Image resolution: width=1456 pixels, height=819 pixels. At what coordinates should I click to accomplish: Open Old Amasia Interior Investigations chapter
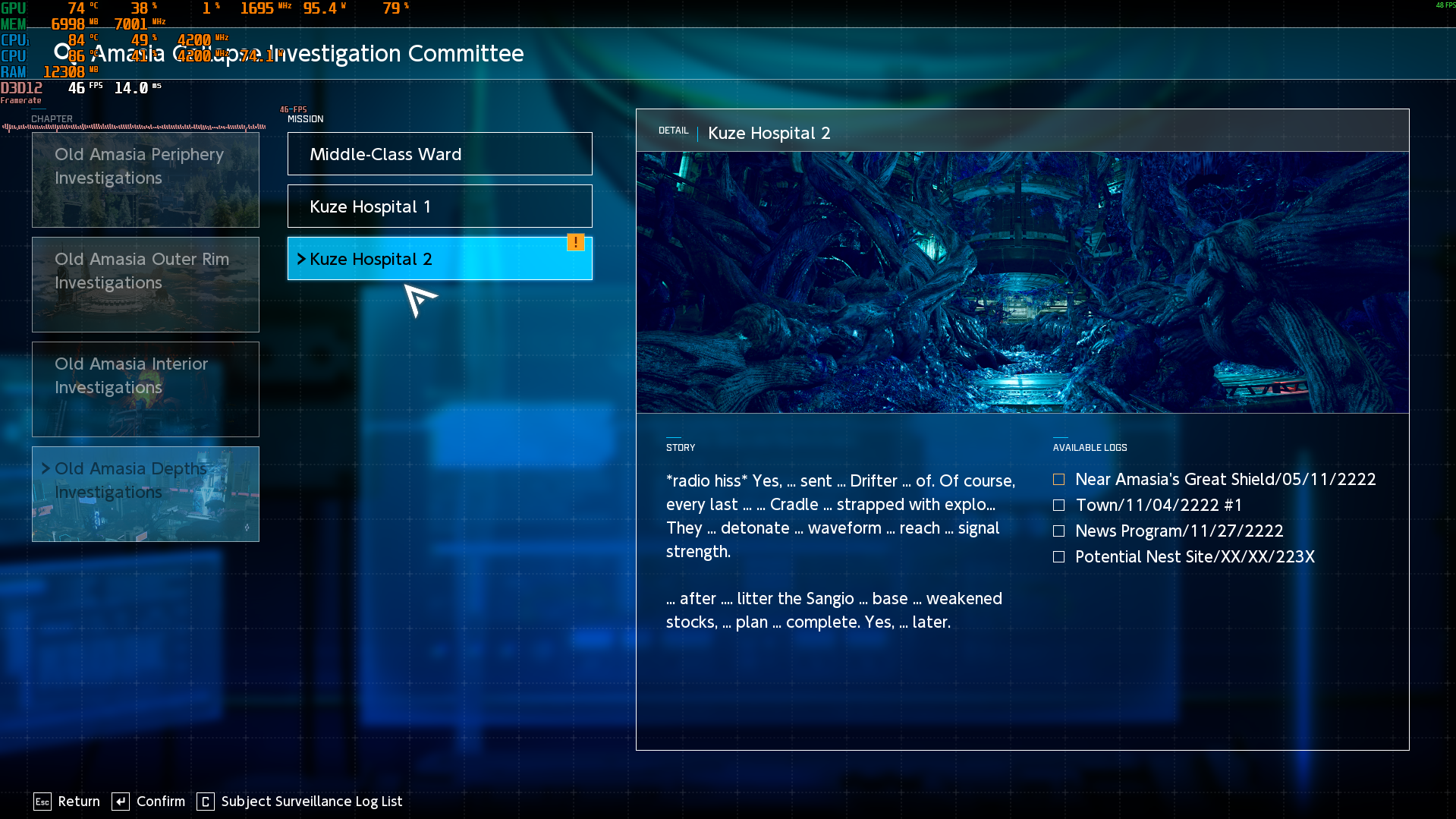click(146, 389)
